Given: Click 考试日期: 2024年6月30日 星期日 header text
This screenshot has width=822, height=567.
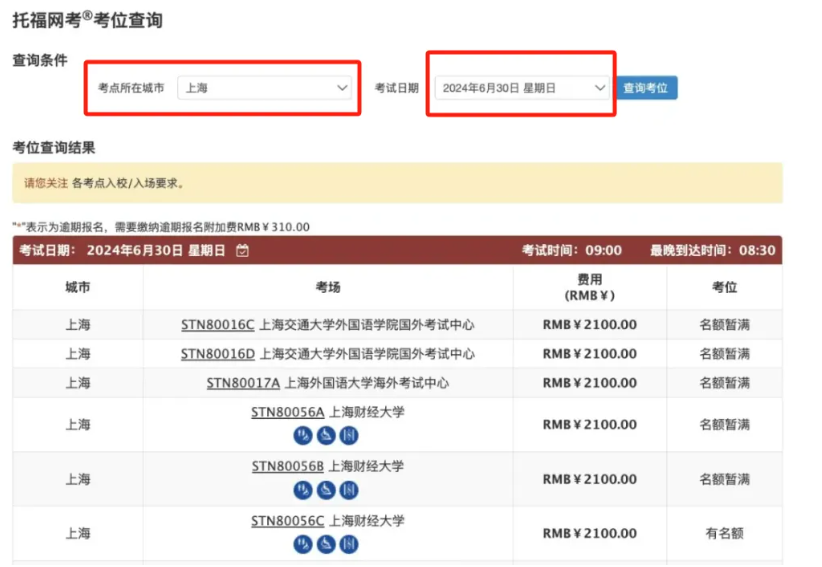Looking at the screenshot, I should (122, 250).
